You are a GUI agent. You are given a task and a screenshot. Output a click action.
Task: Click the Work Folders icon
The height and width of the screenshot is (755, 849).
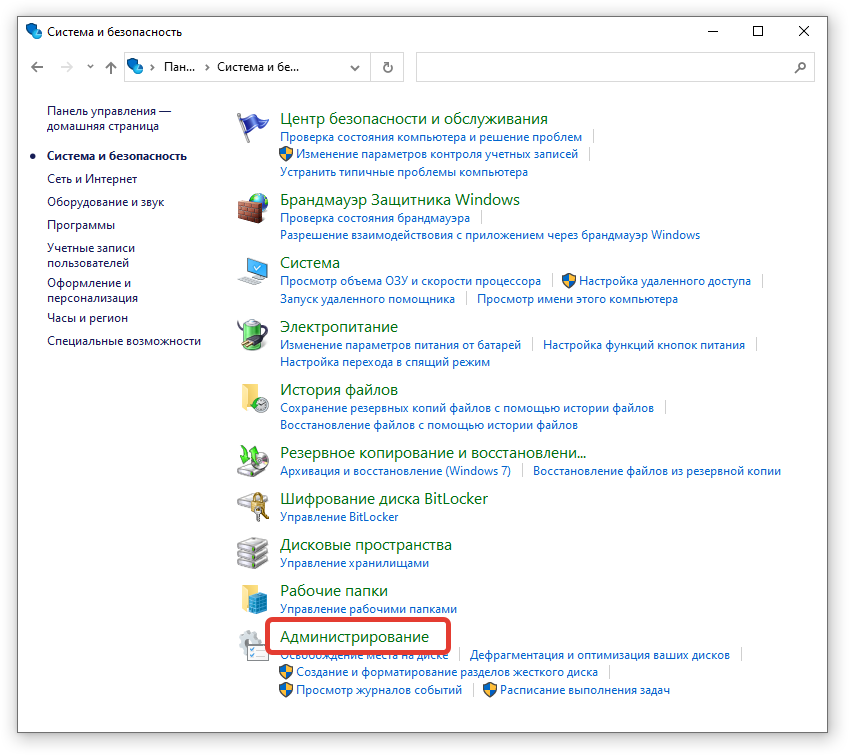(251, 598)
